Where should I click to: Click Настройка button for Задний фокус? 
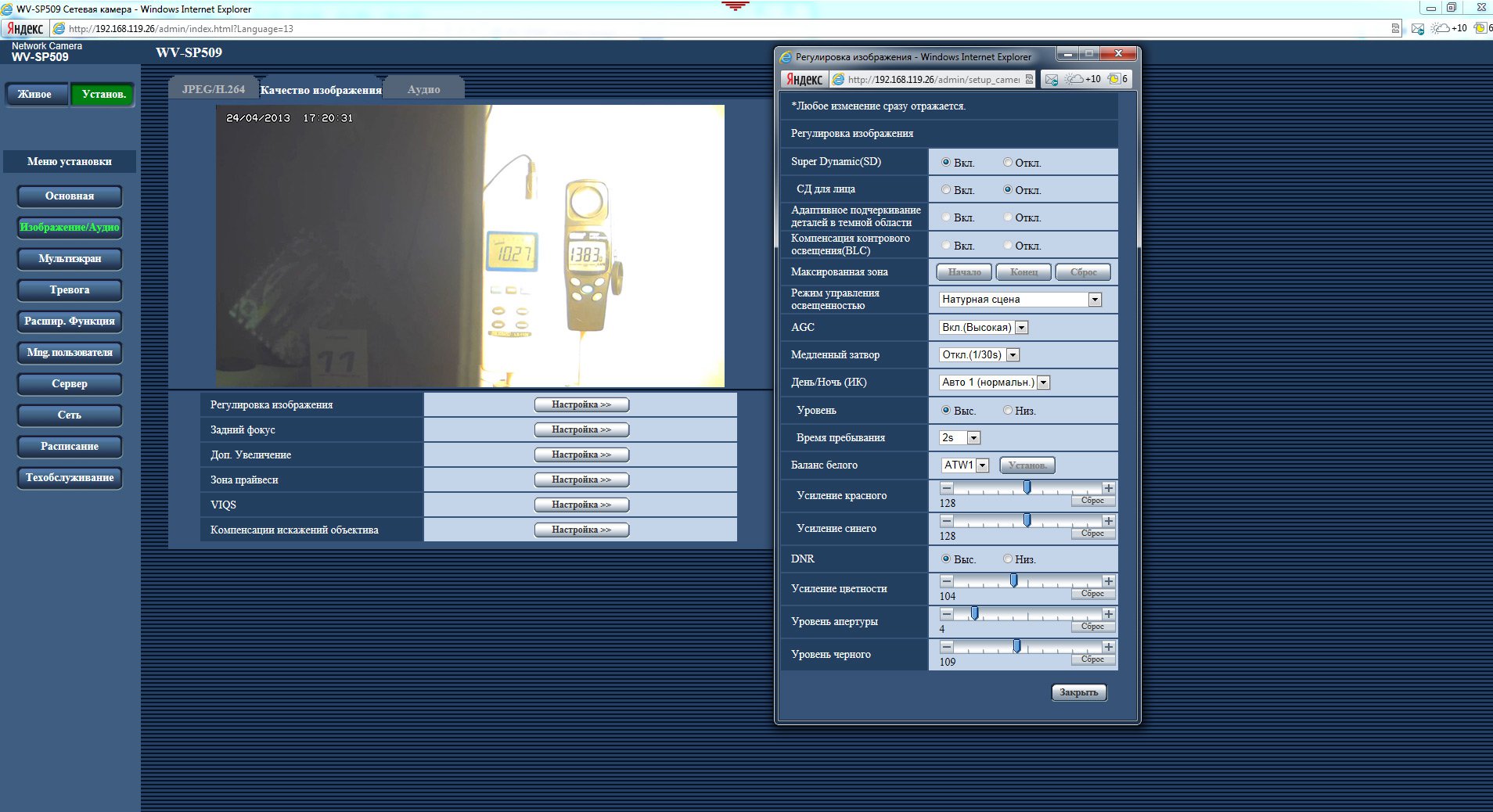(x=581, y=429)
